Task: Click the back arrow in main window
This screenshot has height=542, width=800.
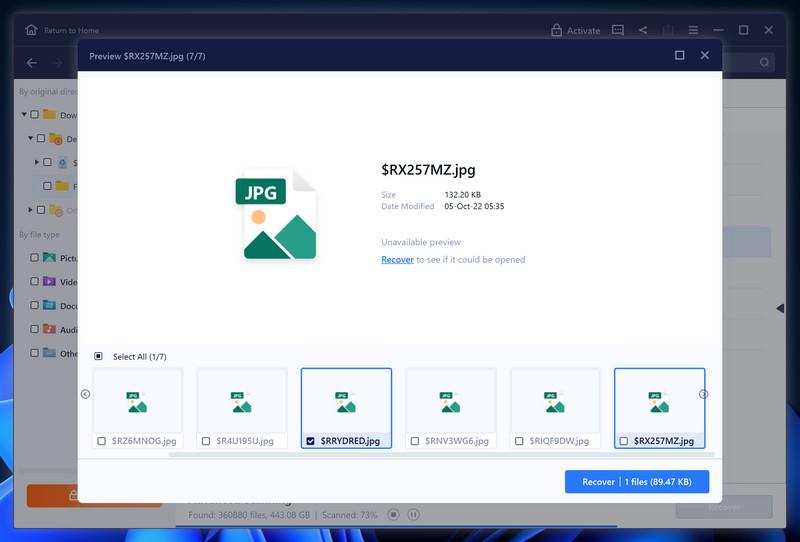Action: (32, 63)
